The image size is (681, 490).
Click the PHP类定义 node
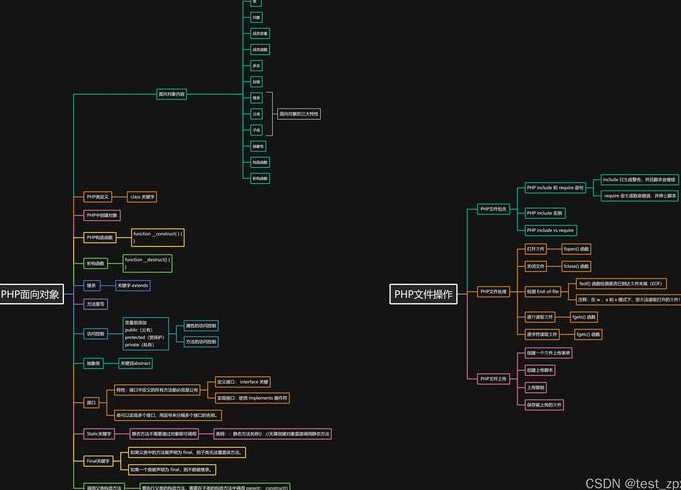pyautogui.click(x=98, y=197)
